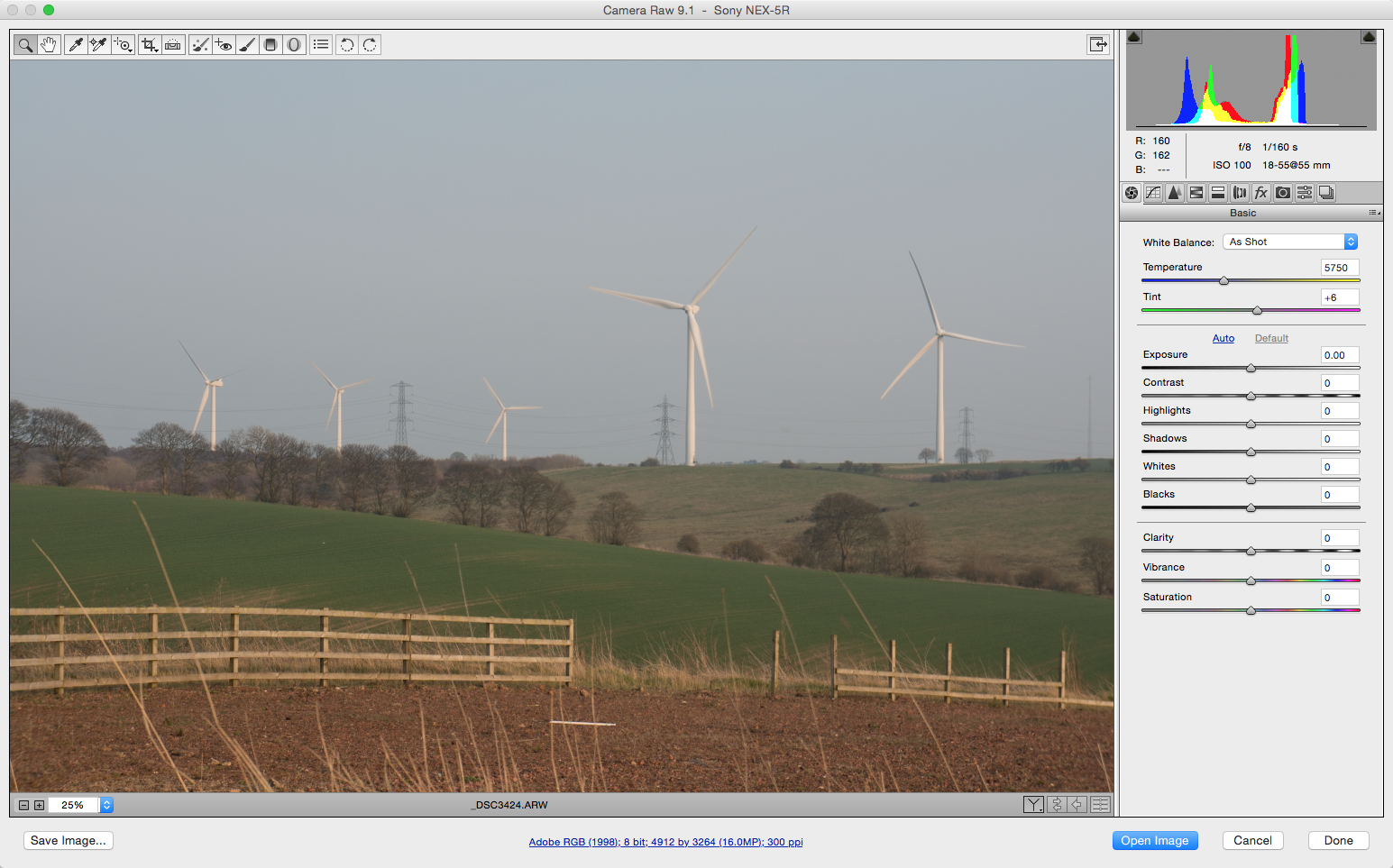Toggle full screen mode icon
Screen dimensions: 1393x868
[1098, 44]
